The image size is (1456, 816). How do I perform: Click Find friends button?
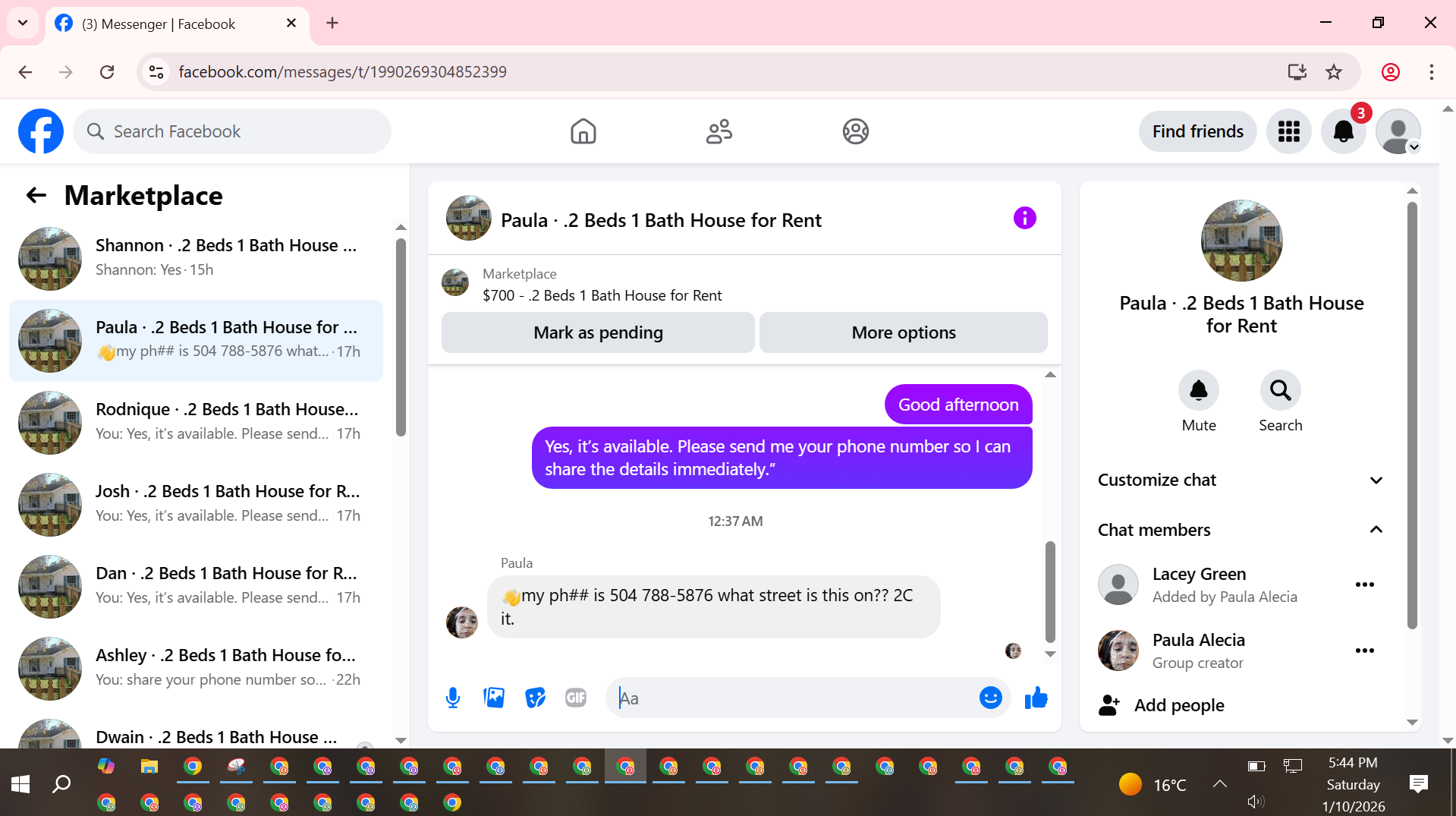point(1197,131)
